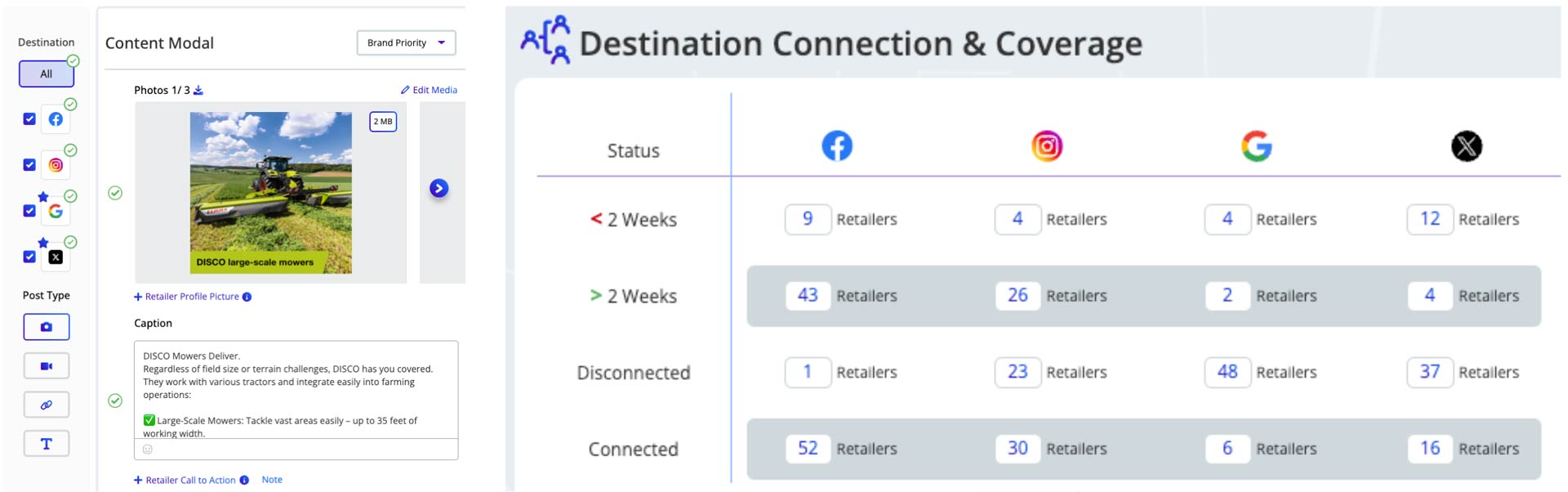
Task: Uncheck the Facebook destination checkbox
Action: click(29, 119)
